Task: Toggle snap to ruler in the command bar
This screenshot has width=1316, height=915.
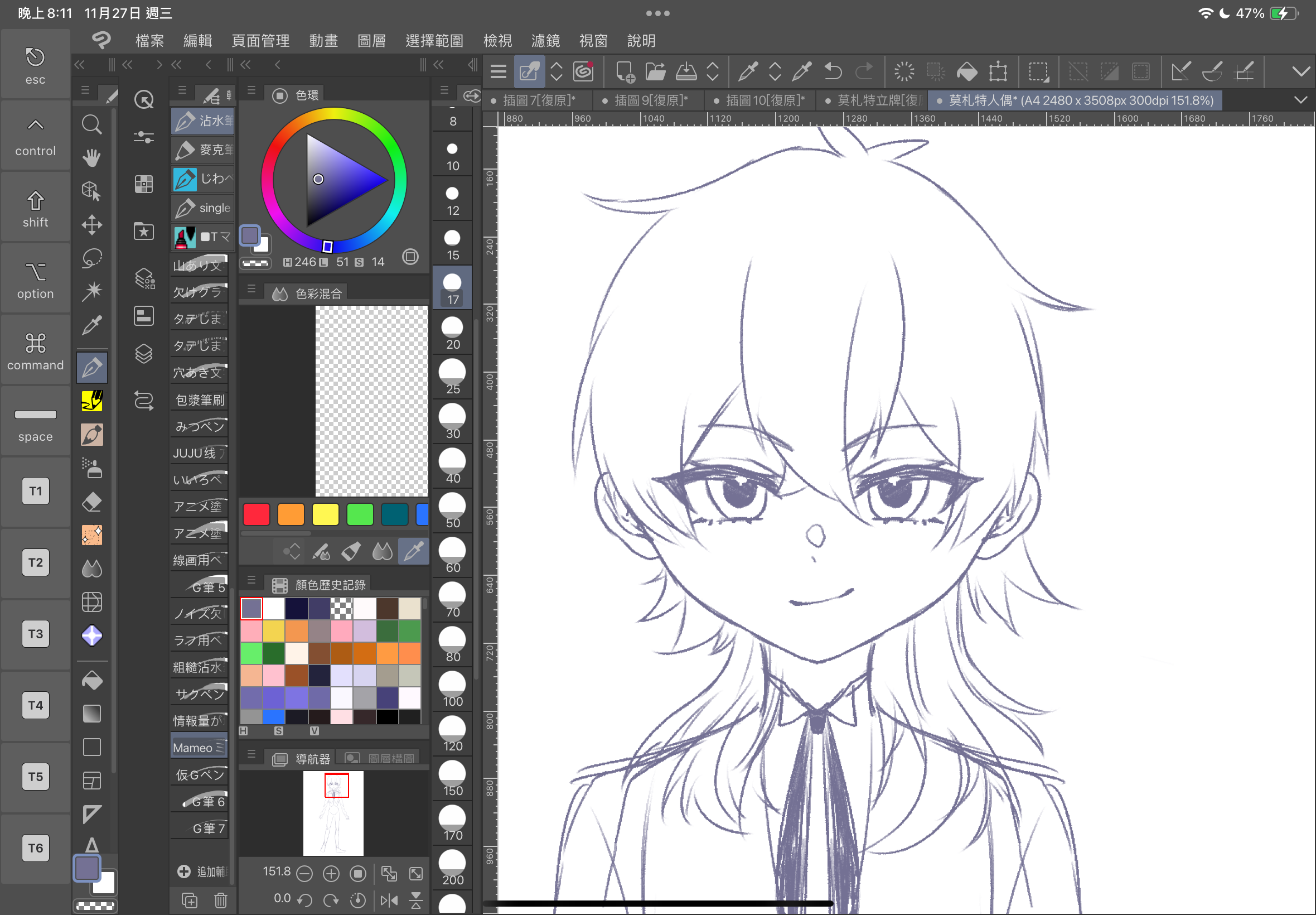Action: point(1182,71)
